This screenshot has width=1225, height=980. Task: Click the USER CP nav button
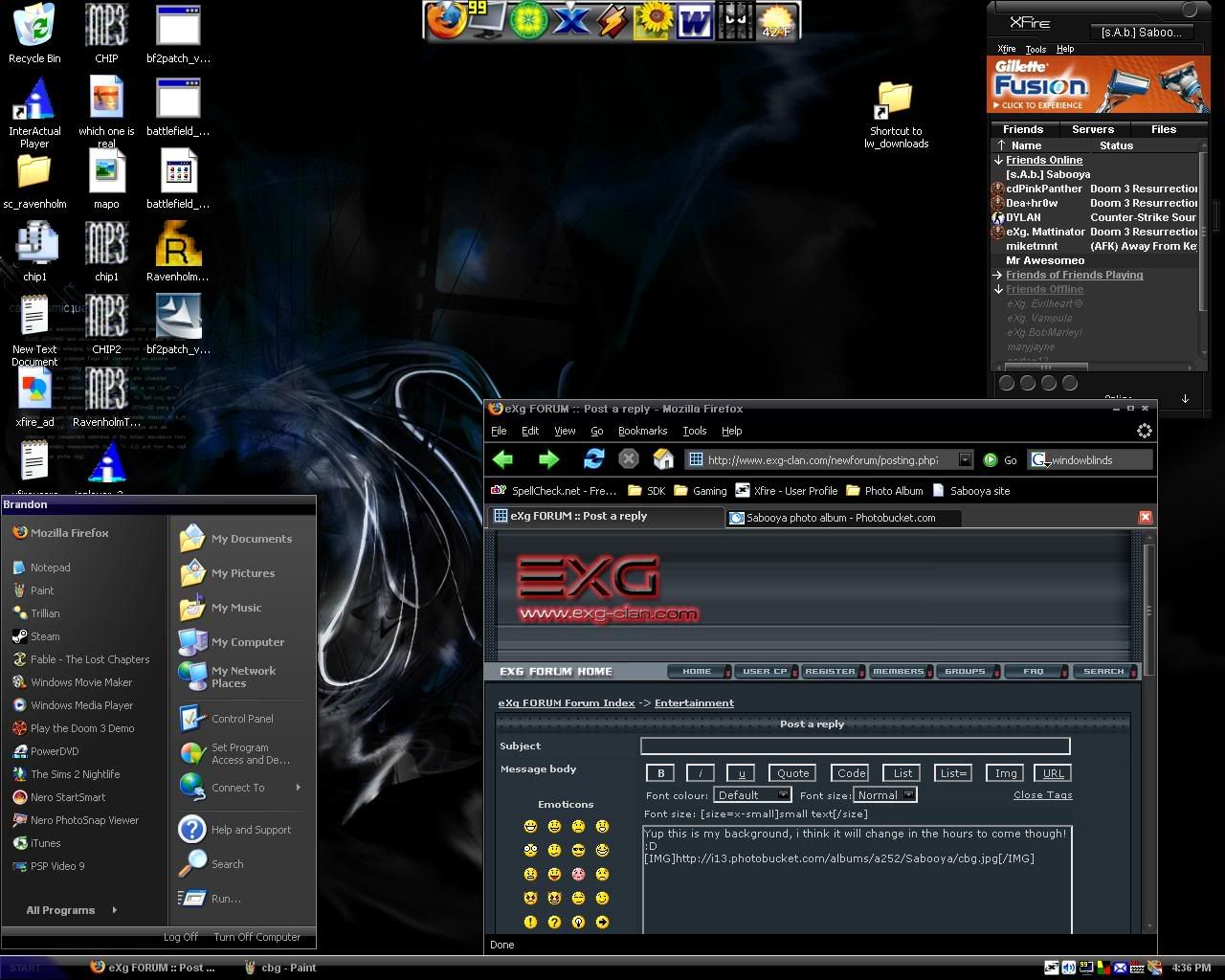(765, 671)
